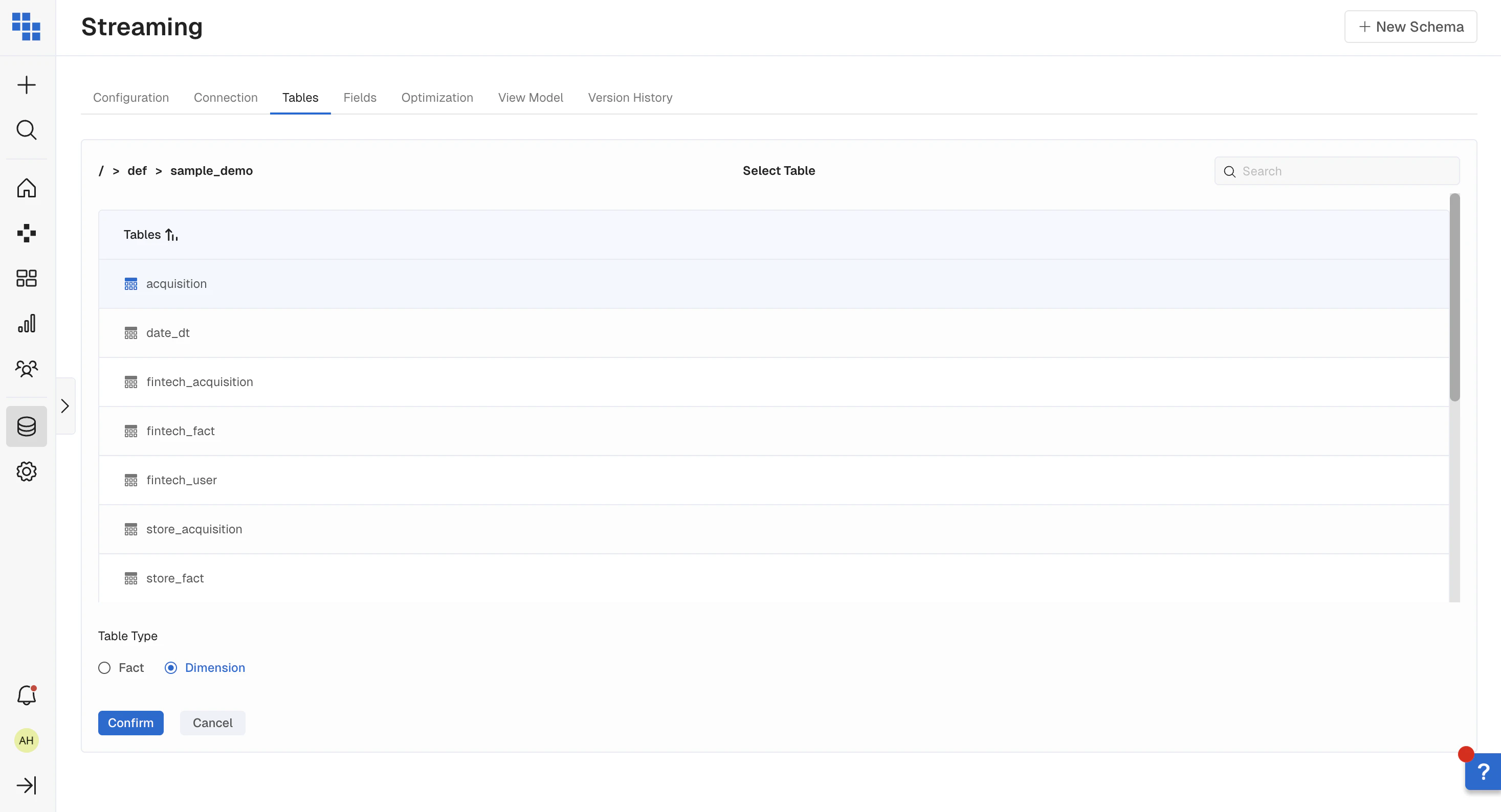Click the Search tables input field

(1346, 171)
